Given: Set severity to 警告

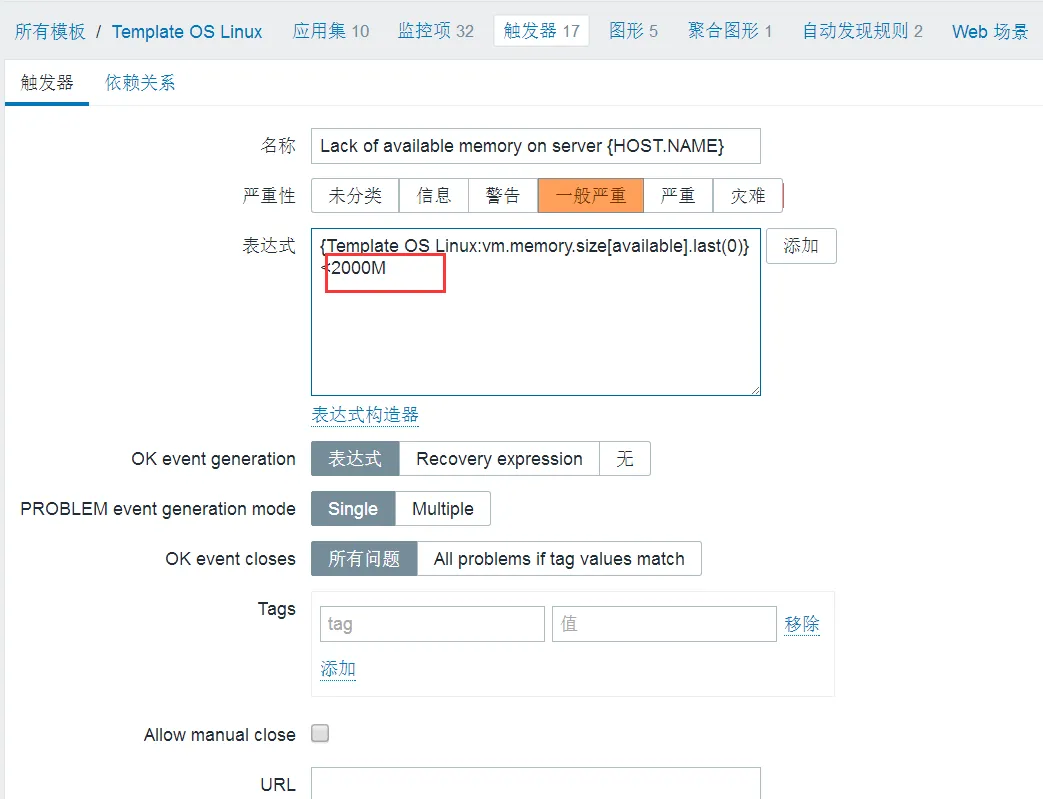Looking at the screenshot, I should point(503,196).
